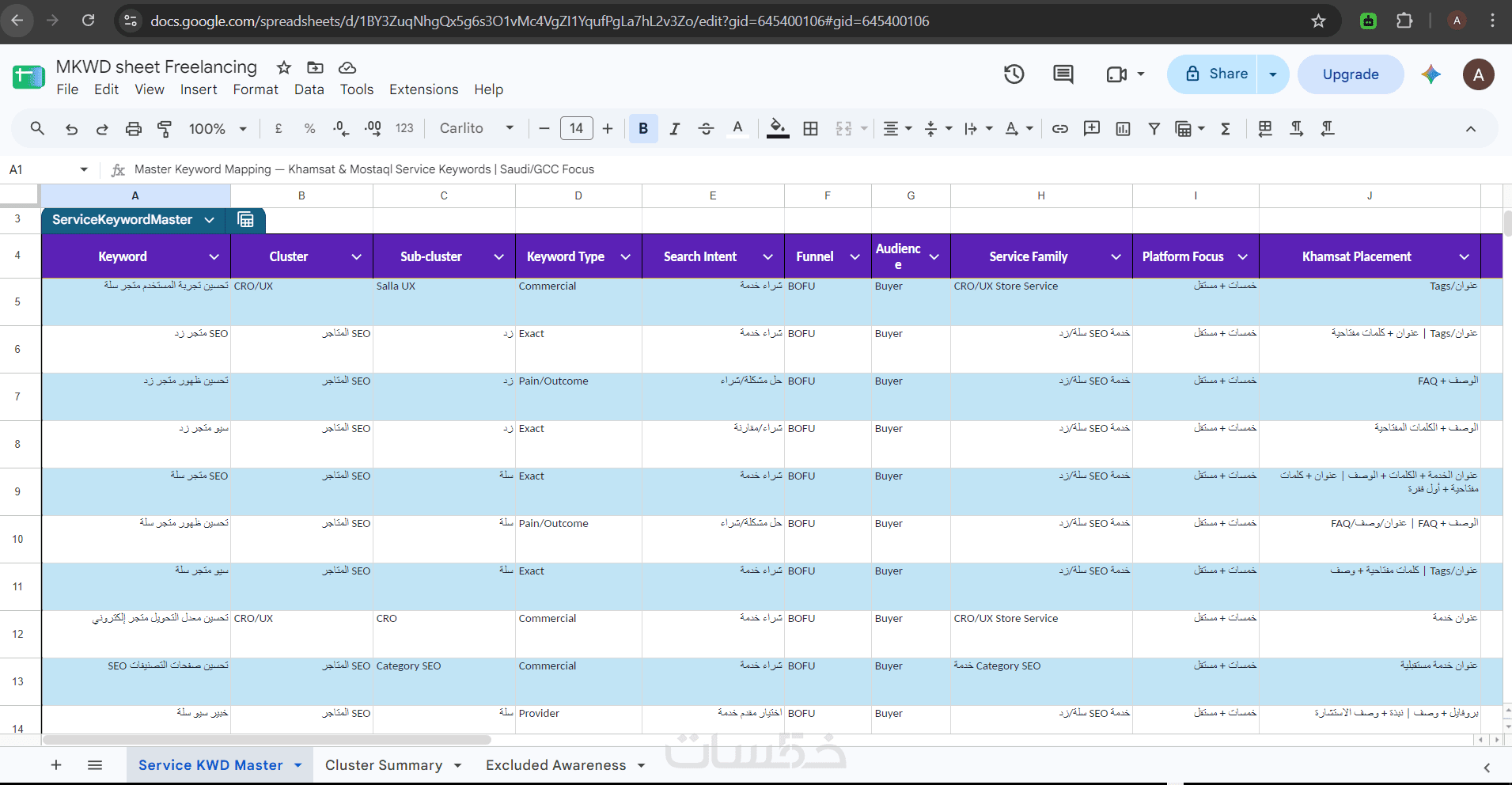This screenshot has height=785, width=1512.
Task: Expand the ServiceKeywordMaster table menu
Action: (209, 220)
